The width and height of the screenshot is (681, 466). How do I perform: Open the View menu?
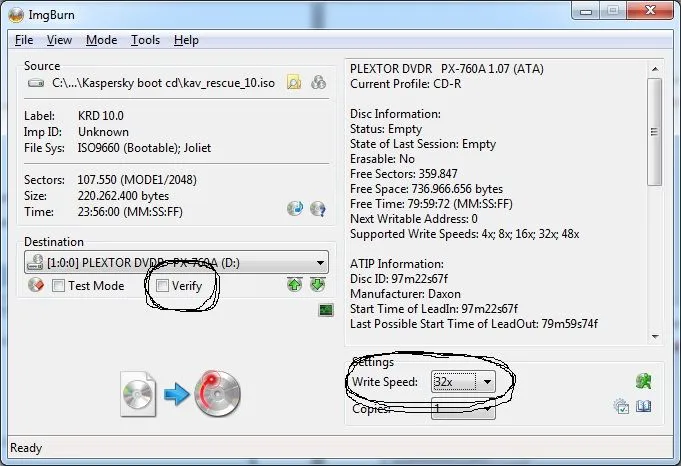click(x=59, y=40)
